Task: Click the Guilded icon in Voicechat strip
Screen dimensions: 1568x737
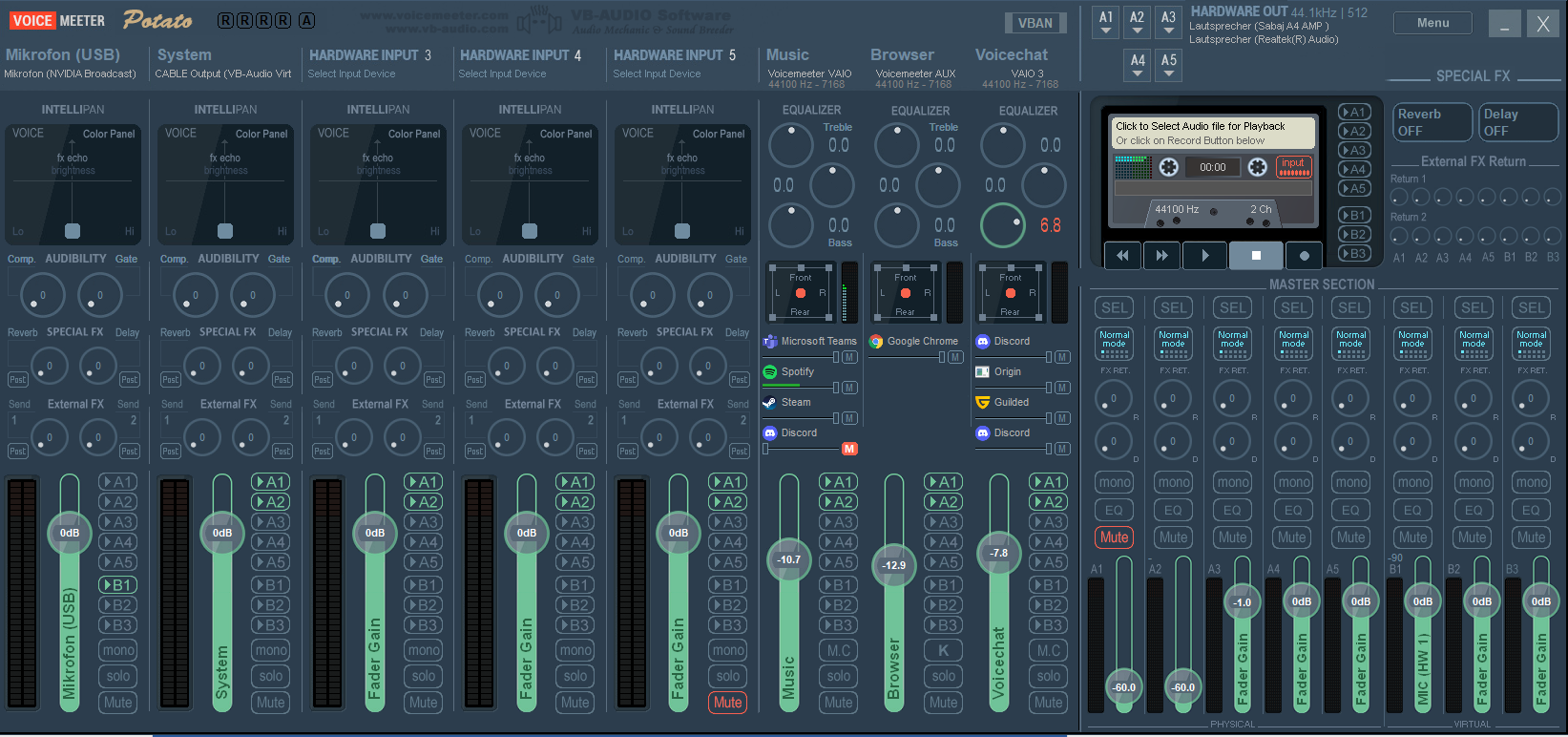Action: click(982, 402)
